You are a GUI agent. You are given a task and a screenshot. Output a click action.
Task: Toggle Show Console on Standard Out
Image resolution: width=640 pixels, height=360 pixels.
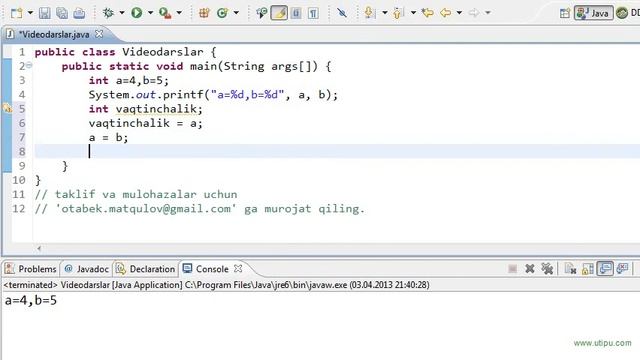point(605,269)
